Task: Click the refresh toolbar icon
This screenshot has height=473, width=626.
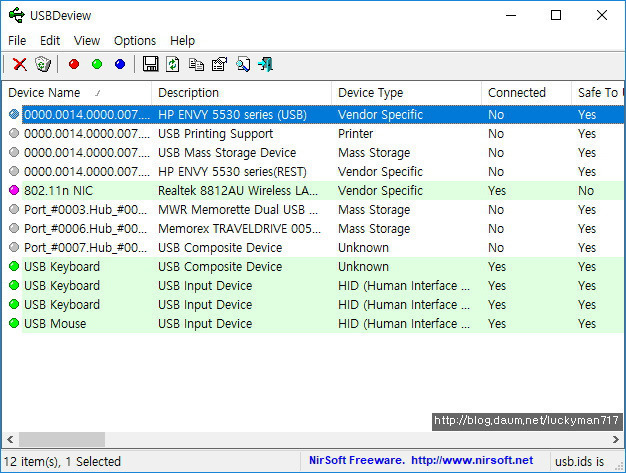Action: pyautogui.click(x=172, y=64)
